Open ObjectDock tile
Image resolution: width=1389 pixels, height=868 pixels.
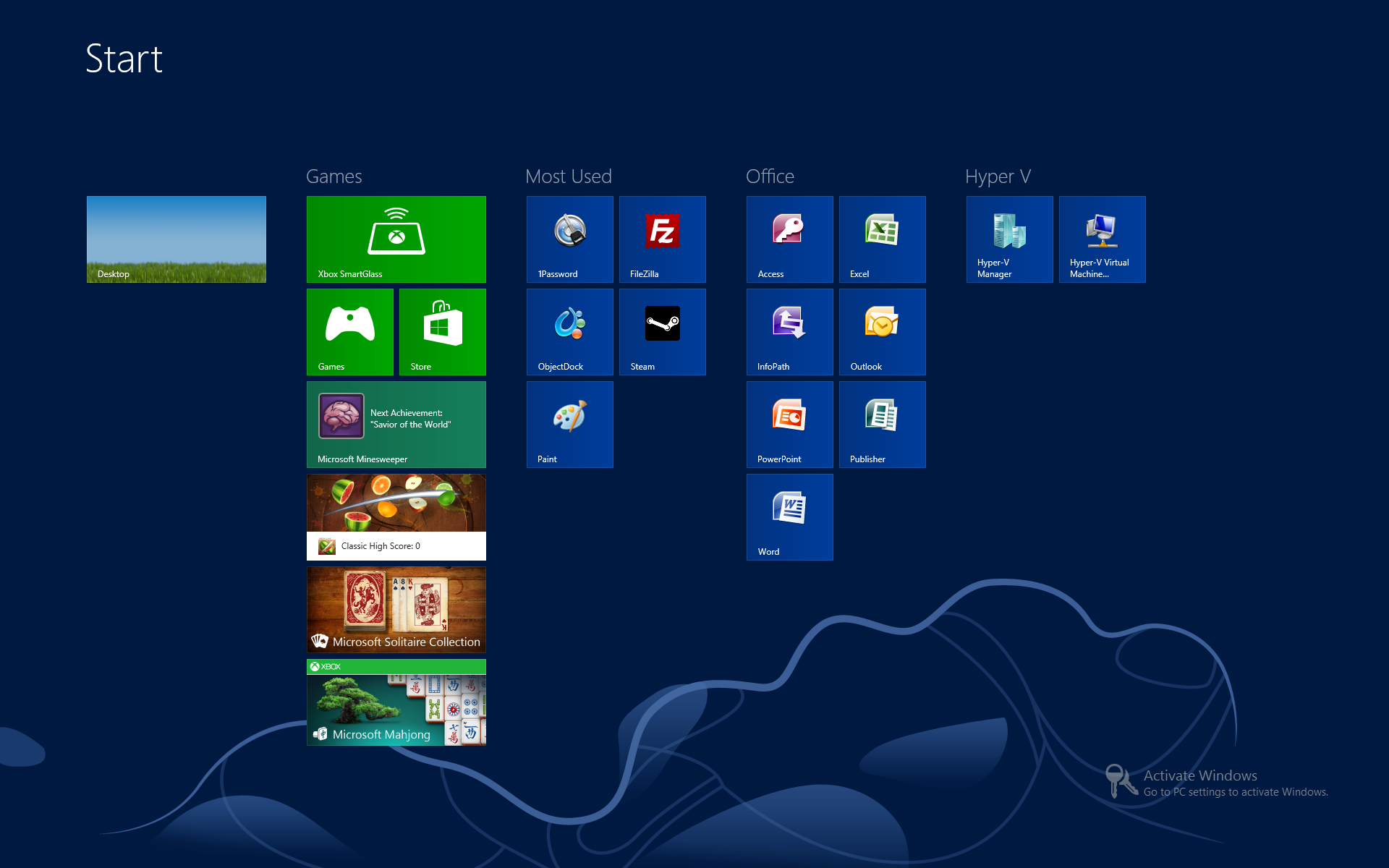click(x=570, y=332)
